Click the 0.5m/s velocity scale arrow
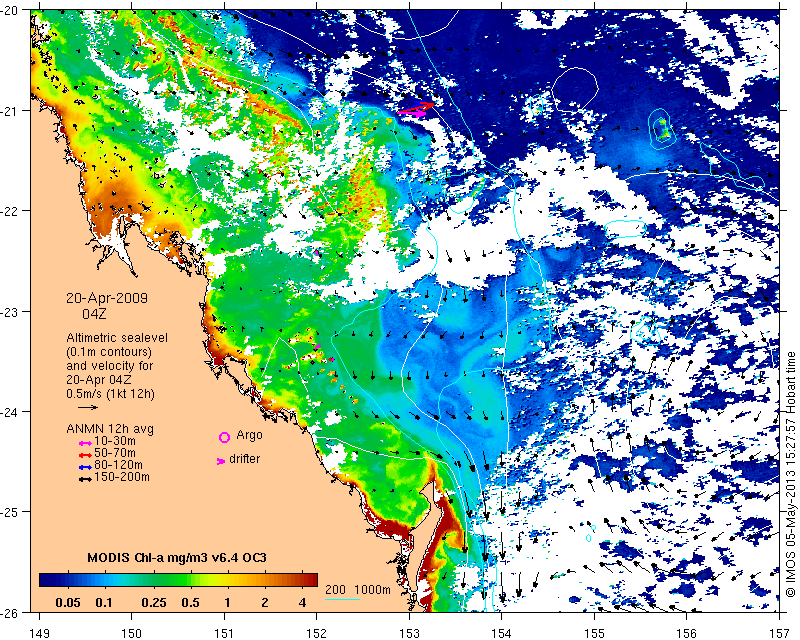 click(88, 407)
